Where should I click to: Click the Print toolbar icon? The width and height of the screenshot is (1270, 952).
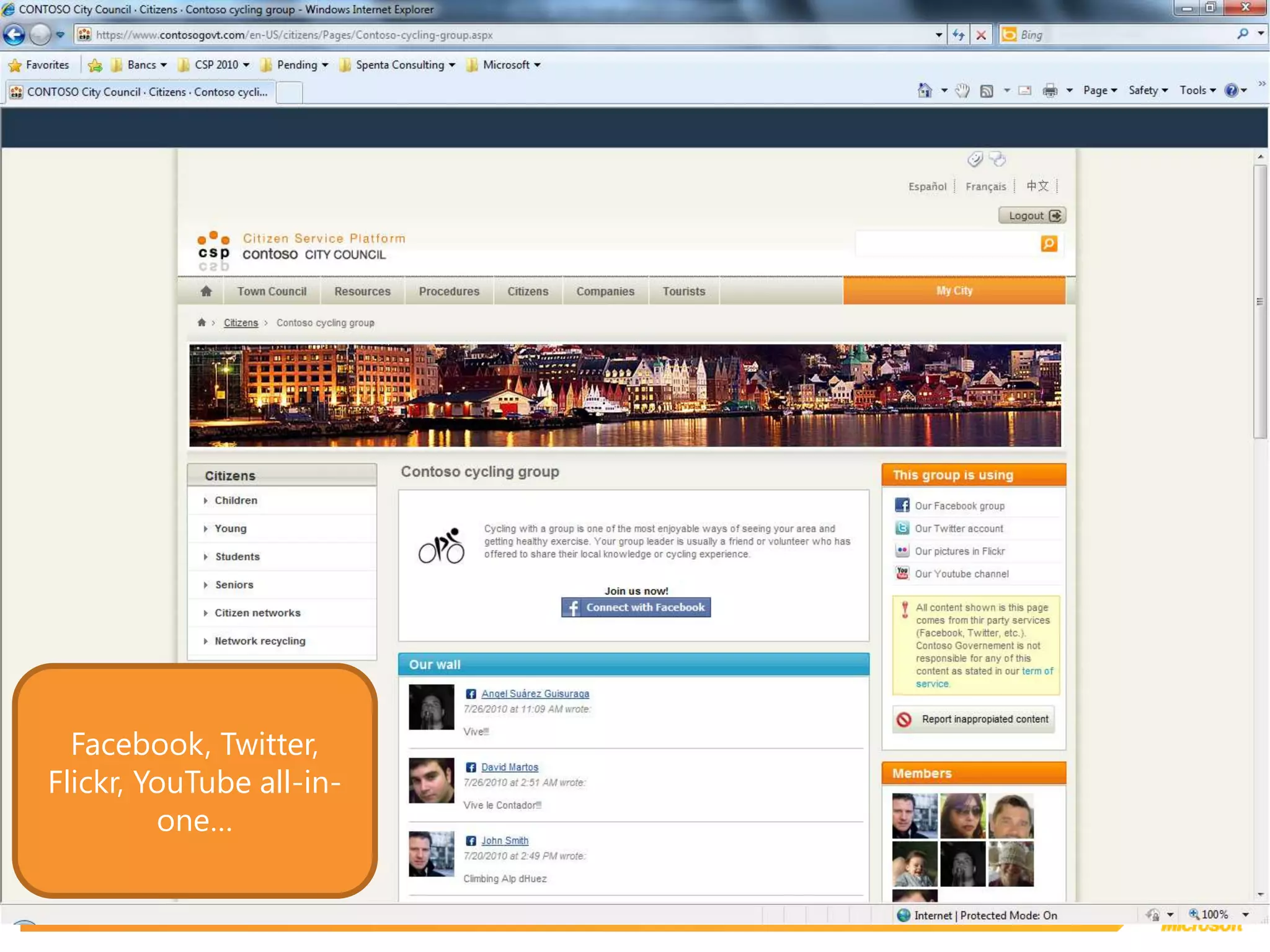click(x=1050, y=90)
